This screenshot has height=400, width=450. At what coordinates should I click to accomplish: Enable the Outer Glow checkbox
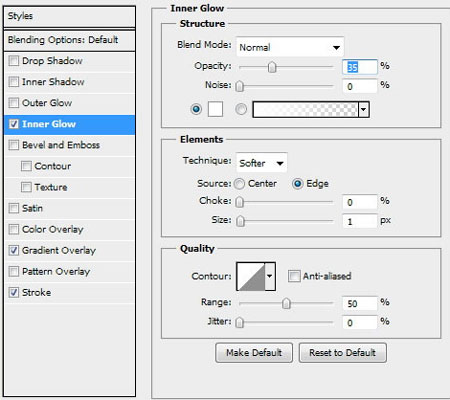pos(14,103)
